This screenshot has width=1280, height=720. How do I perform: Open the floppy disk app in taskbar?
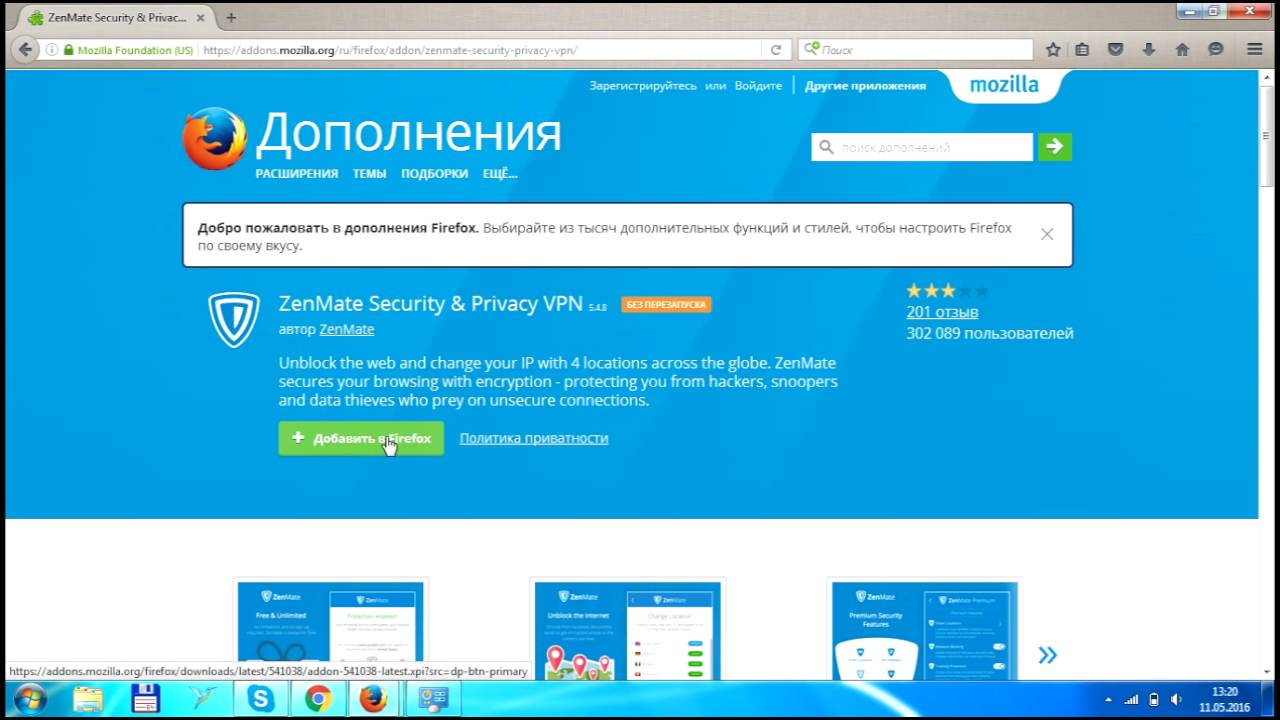(146, 698)
